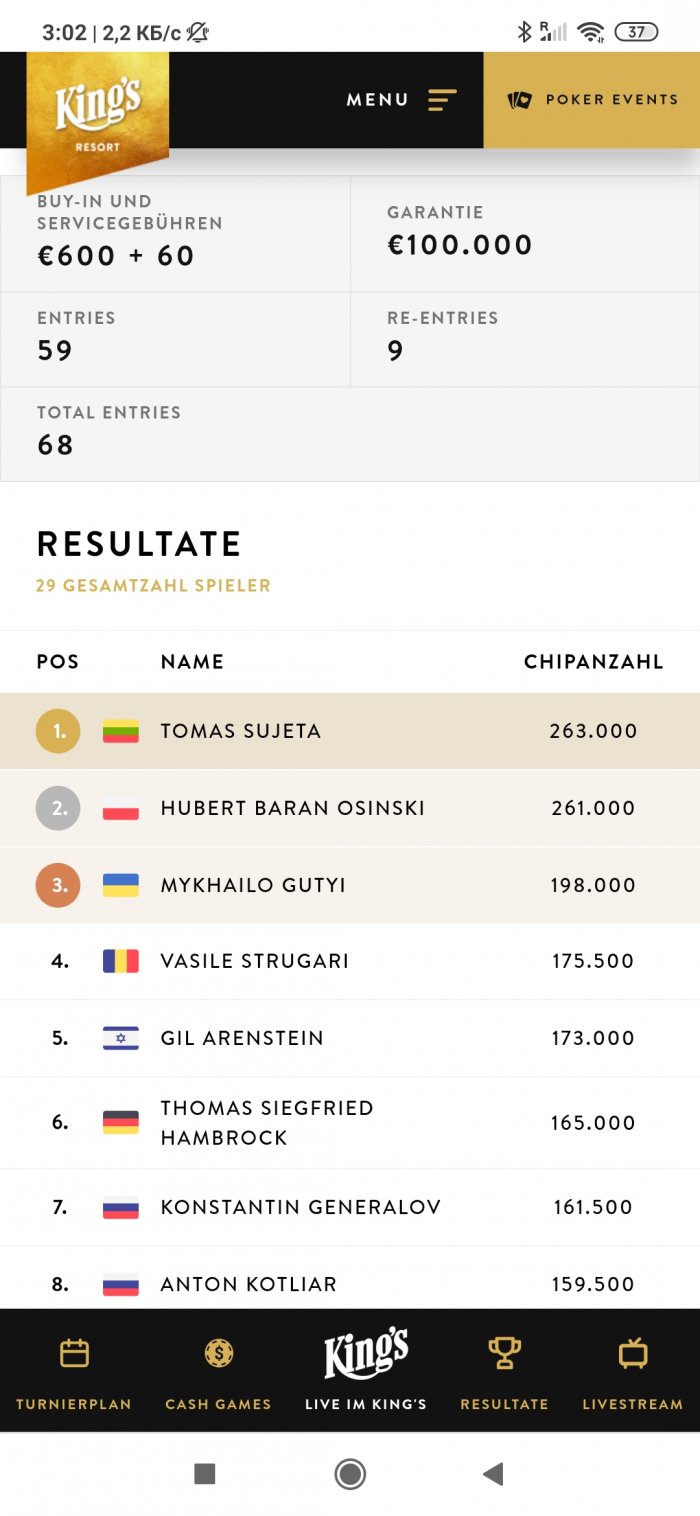Open Turnierplan calendar icon
Screen dimensions: 700x1516
pos(74,1354)
